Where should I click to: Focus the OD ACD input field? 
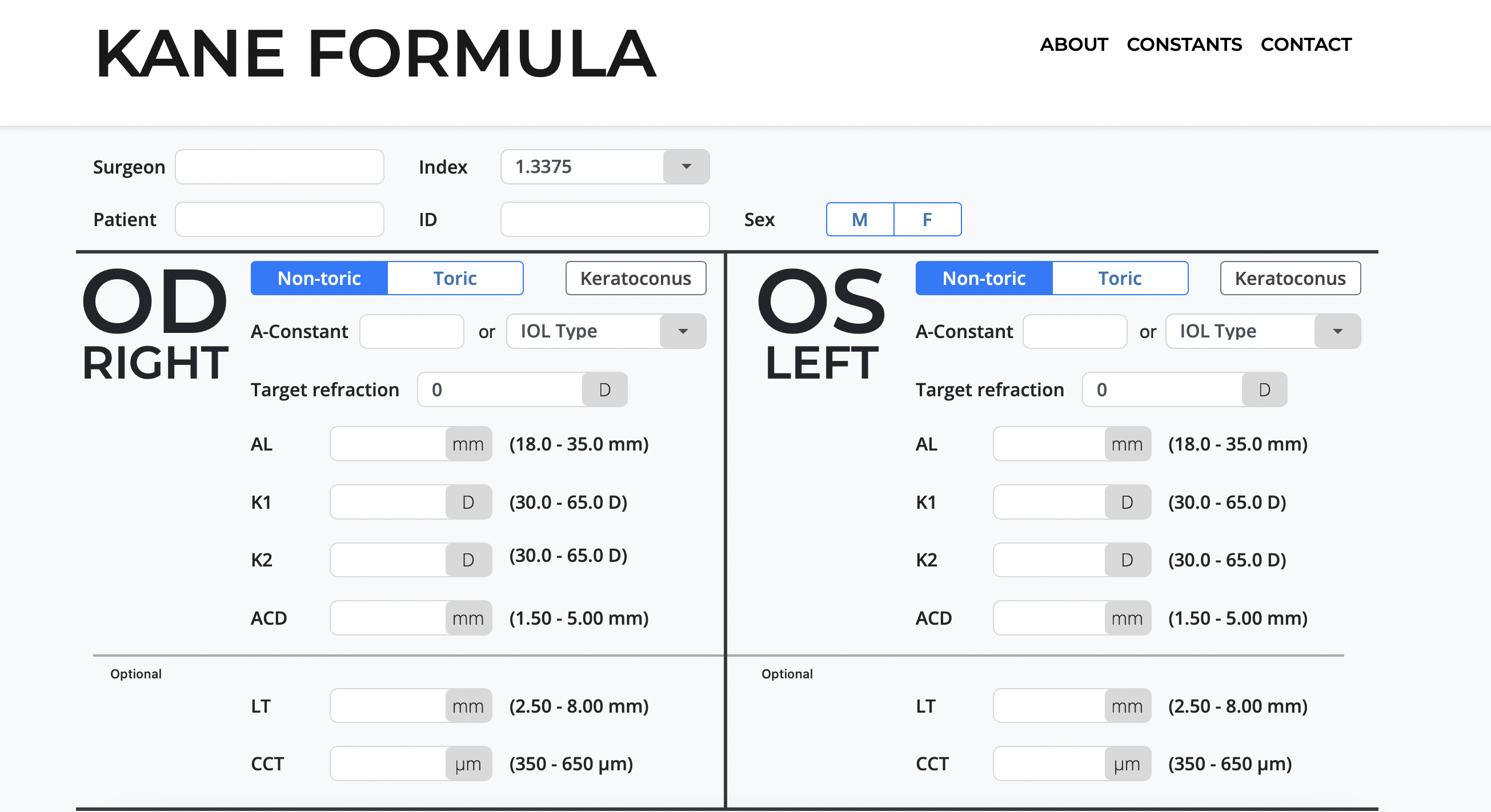[388, 617]
